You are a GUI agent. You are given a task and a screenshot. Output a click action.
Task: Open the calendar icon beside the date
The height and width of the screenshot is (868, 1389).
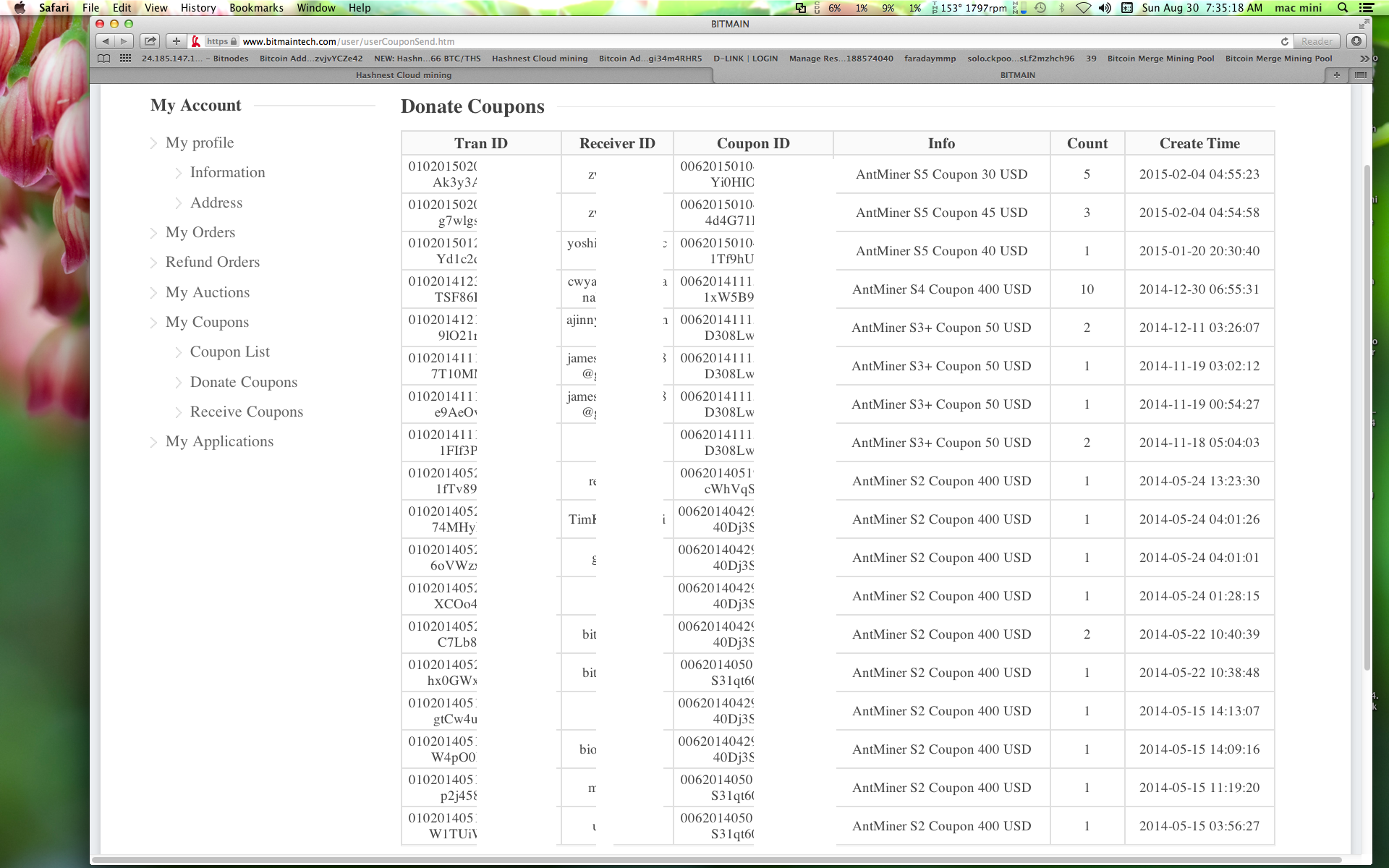tap(1127, 8)
